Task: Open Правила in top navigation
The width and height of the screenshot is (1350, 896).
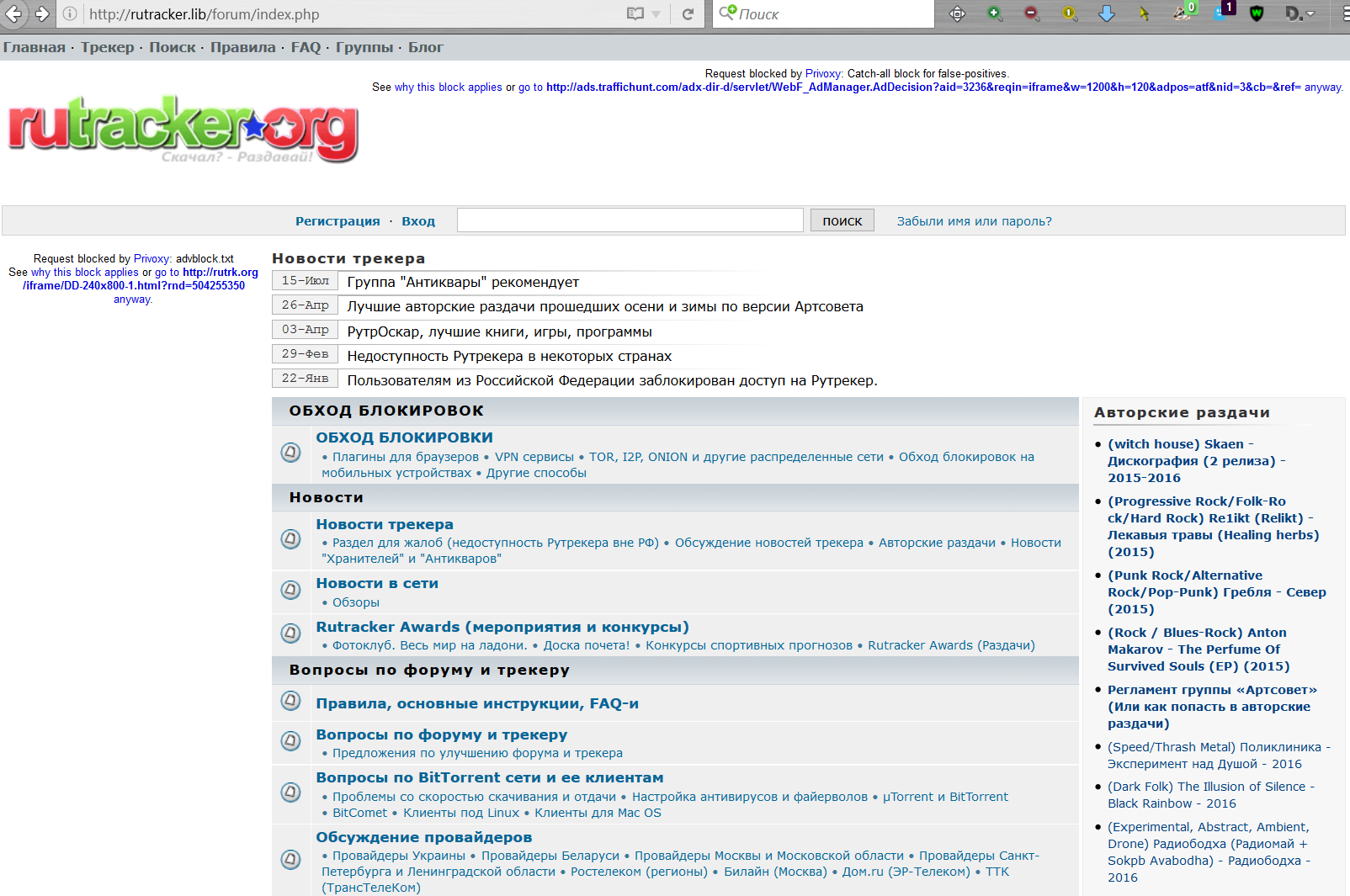Action: (x=243, y=47)
